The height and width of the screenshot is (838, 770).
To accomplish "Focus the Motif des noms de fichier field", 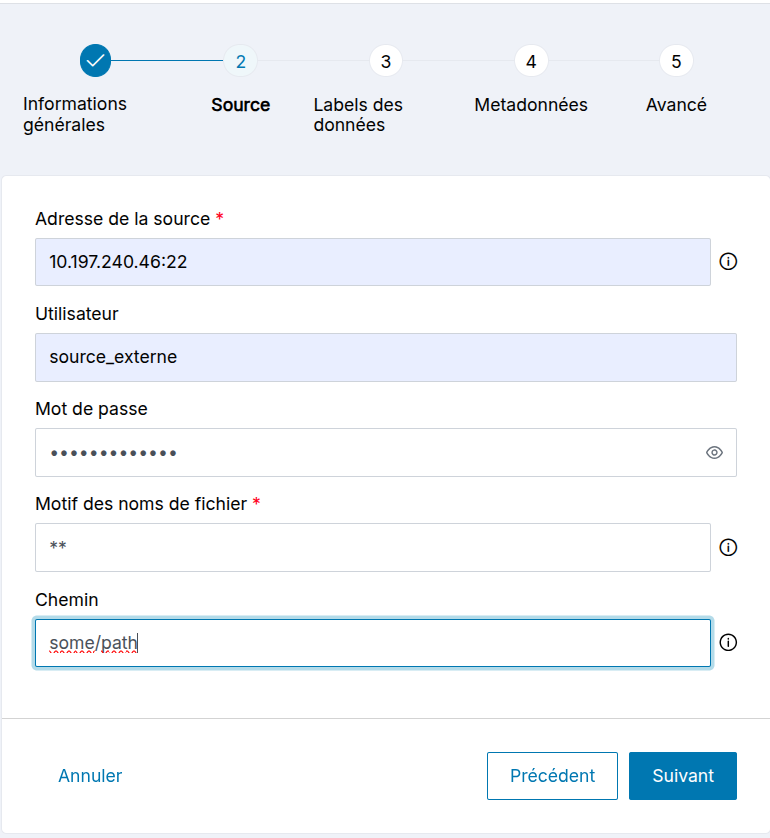I will (372, 547).
